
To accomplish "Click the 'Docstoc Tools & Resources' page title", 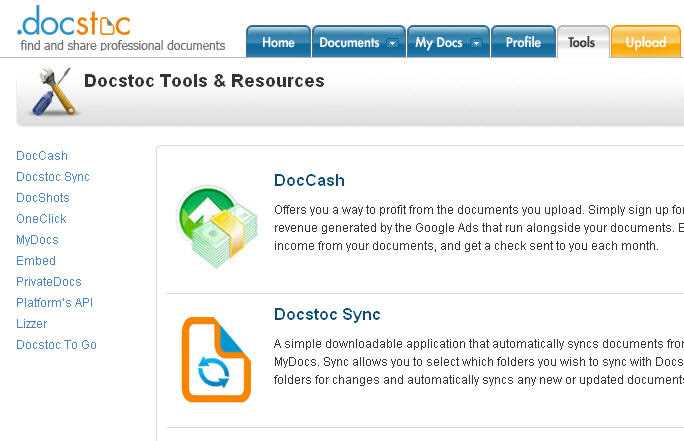I will pyautogui.click(x=204, y=81).
